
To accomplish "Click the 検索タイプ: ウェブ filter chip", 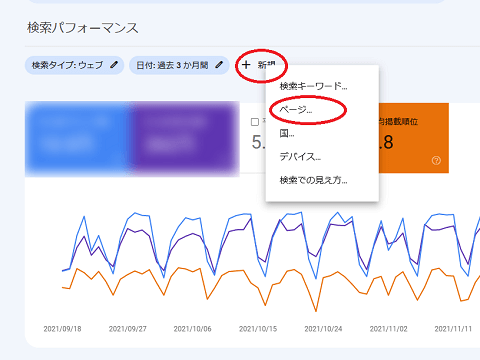I will tap(74, 65).
